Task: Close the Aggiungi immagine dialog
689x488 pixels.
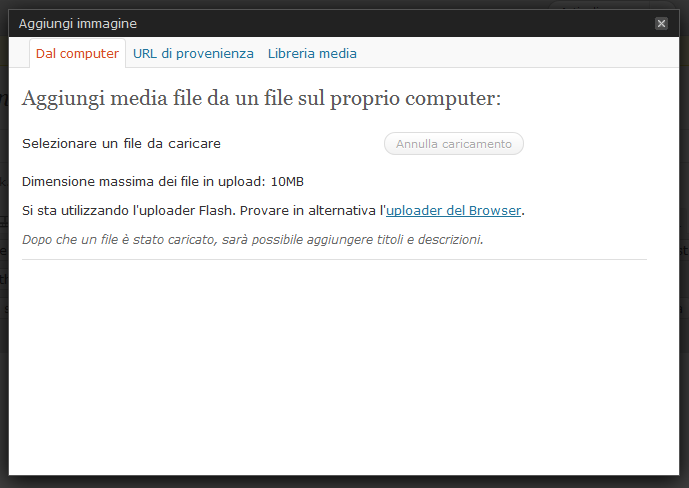Action: point(661,23)
